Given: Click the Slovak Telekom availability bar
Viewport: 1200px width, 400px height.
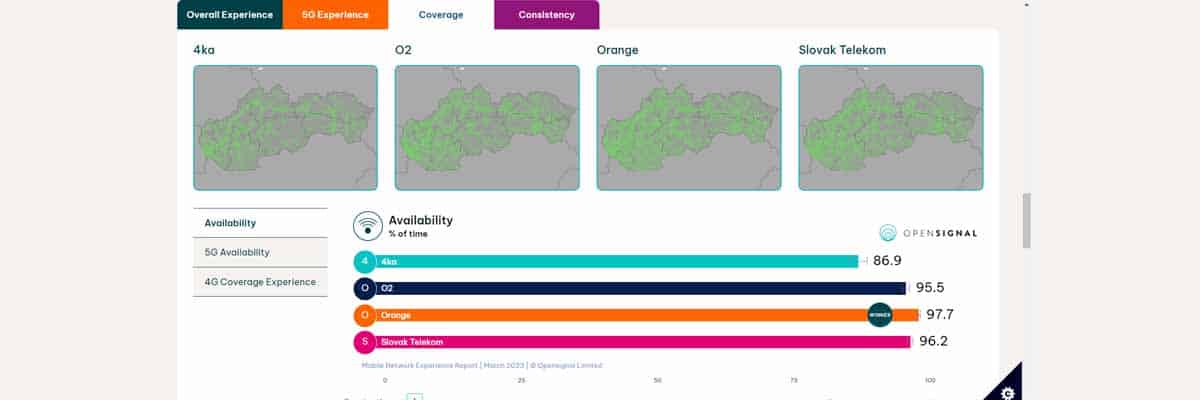Looking at the screenshot, I should (643, 342).
